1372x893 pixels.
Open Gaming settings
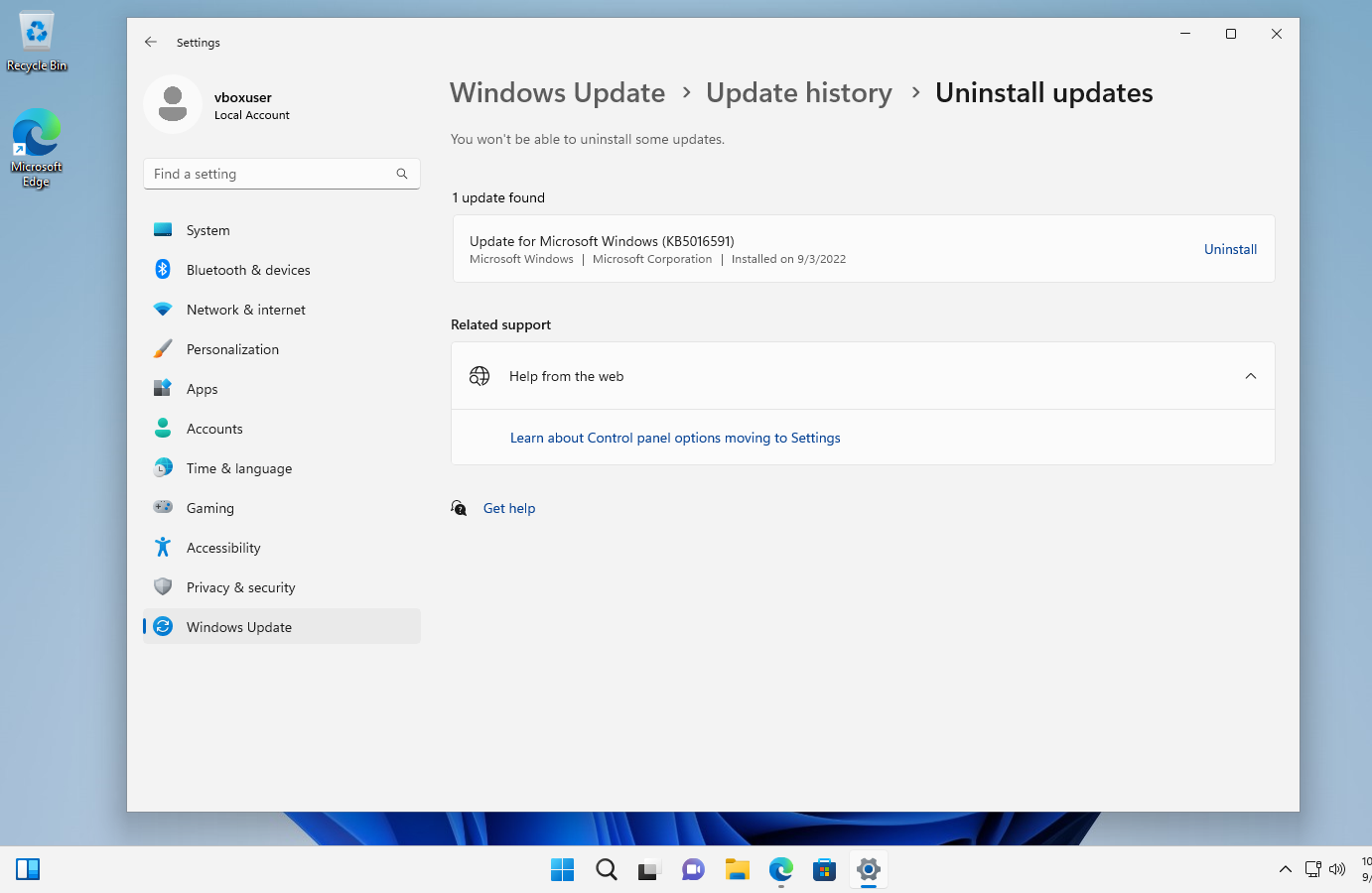click(212, 507)
